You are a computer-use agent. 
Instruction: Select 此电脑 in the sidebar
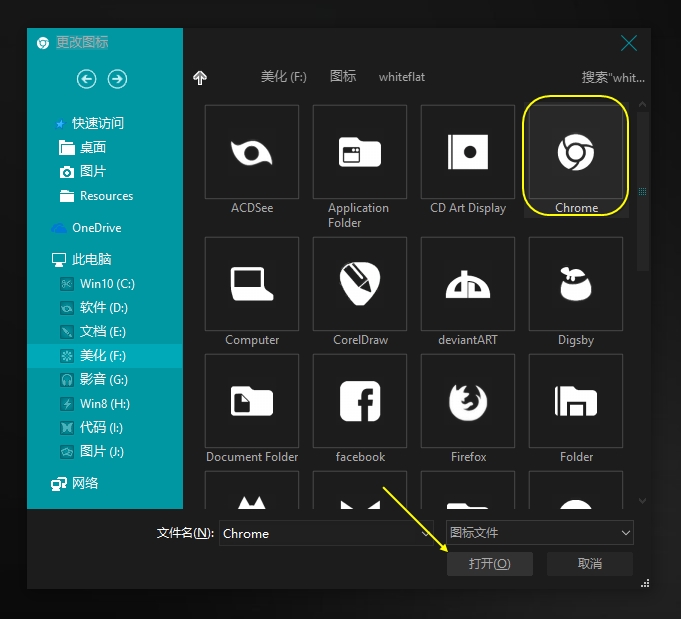82,259
